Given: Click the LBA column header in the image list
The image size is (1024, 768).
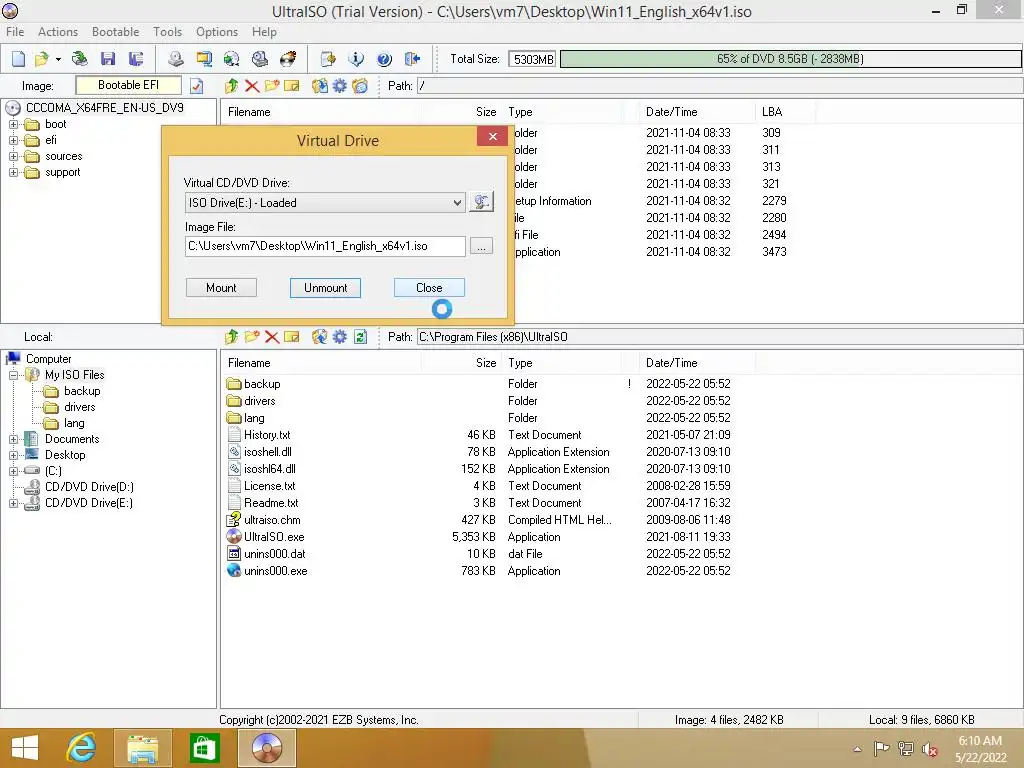Looking at the screenshot, I should (x=785, y=112).
